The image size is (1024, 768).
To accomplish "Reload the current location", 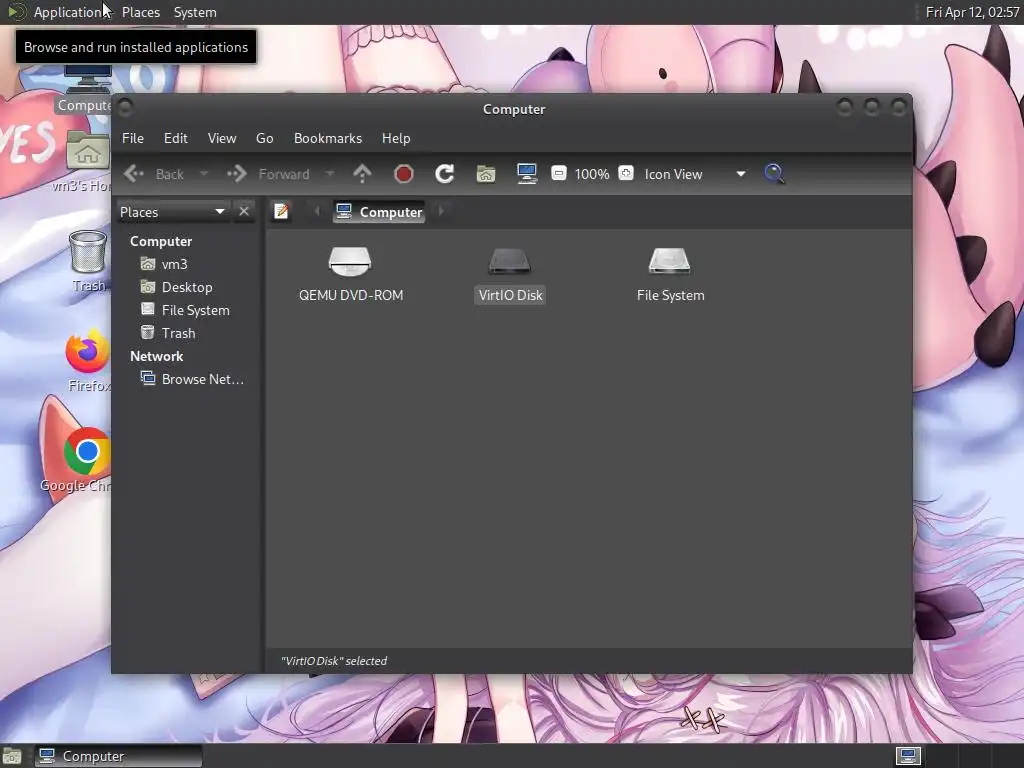I will [445, 174].
